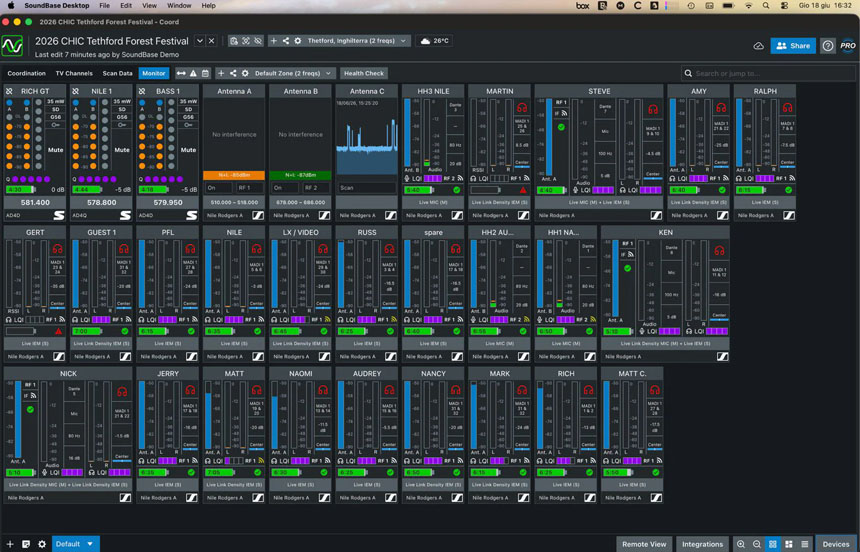
Task: Toggle the On field of Antenna A
Action: (218, 188)
